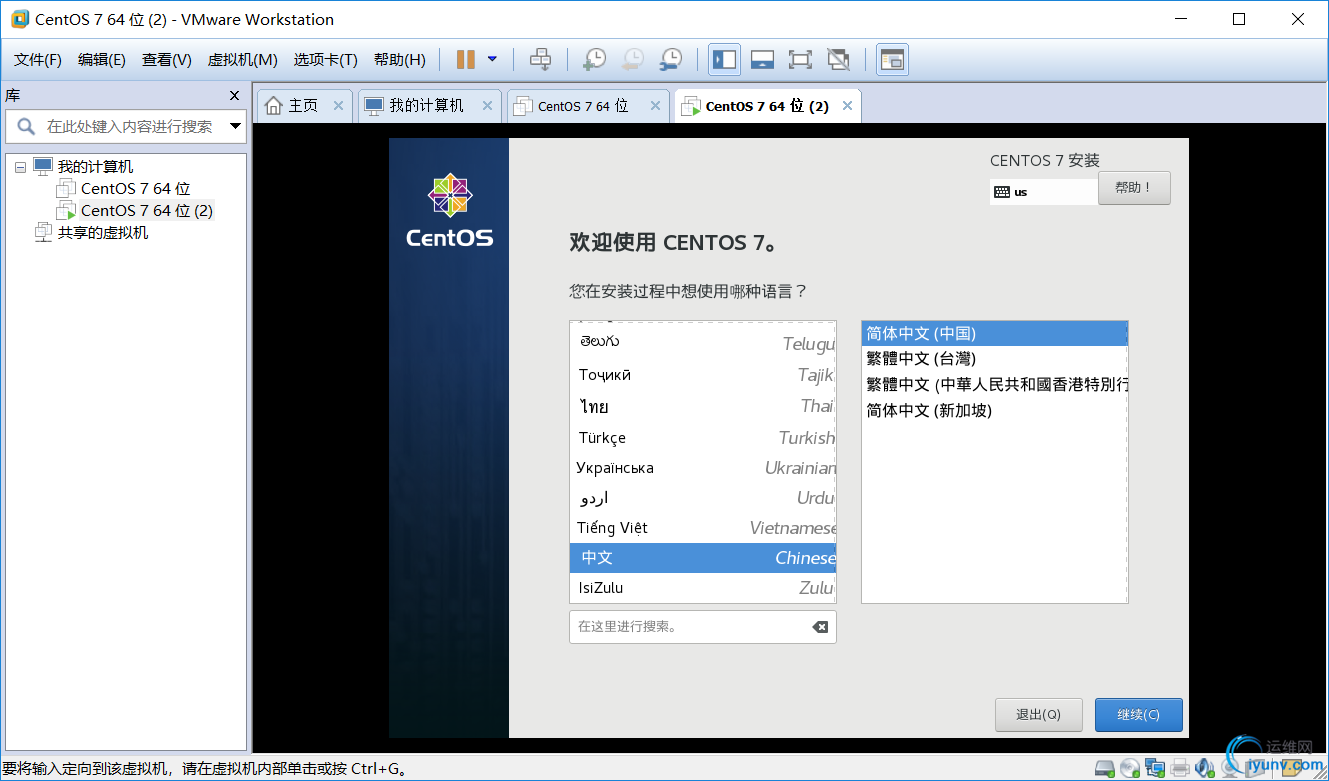Open the 编辑(E) menu
Viewport: 1329px width, 781px height.
[102, 60]
